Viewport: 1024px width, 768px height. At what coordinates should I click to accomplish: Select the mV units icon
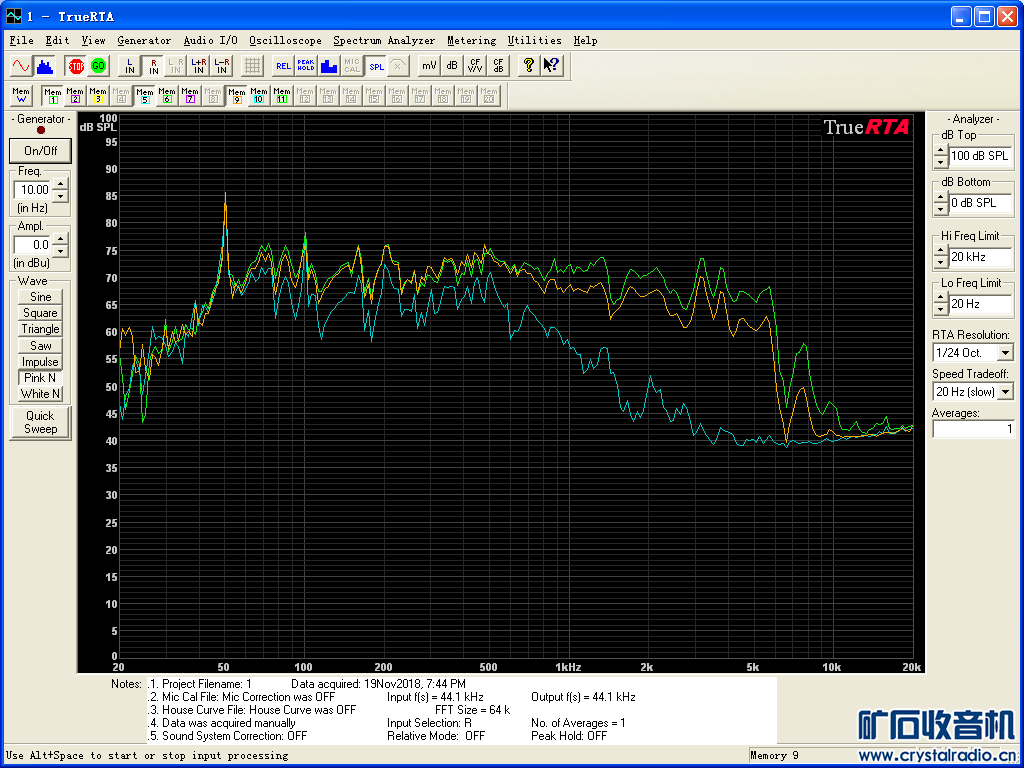[429, 66]
